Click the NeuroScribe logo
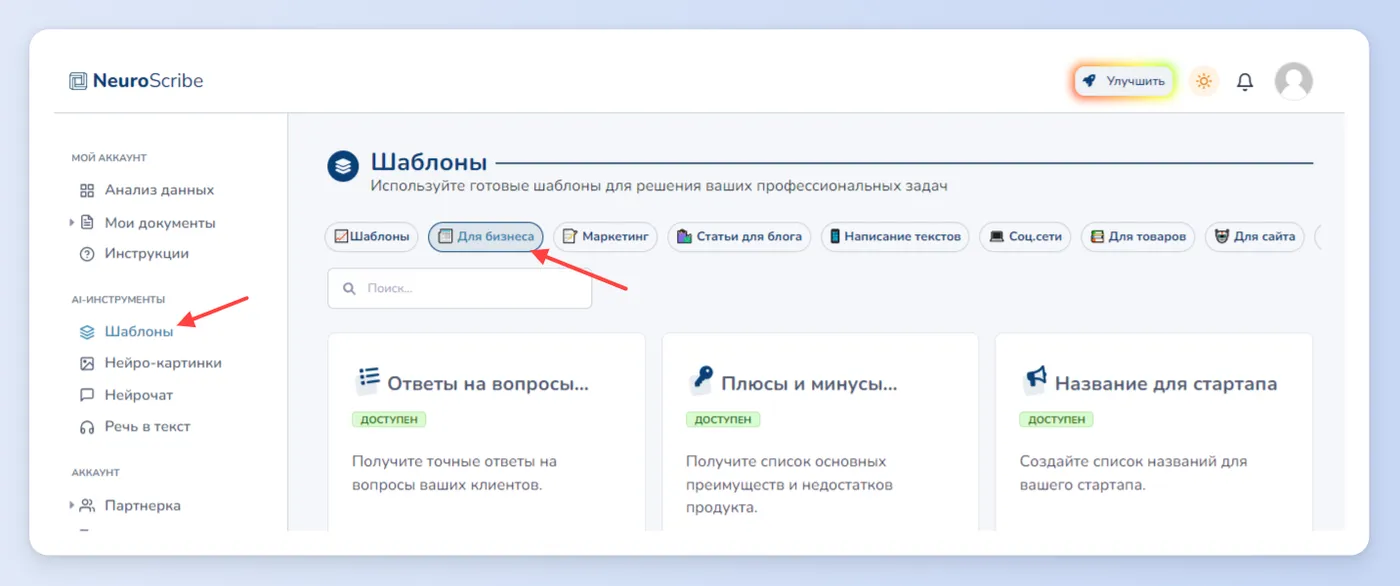1400x586 pixels. tap(136, 81)
